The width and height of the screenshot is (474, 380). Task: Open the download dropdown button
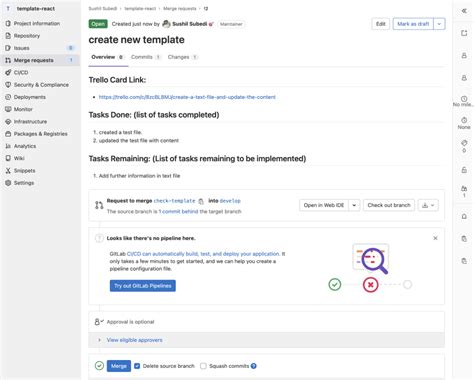tap(428, 205)
